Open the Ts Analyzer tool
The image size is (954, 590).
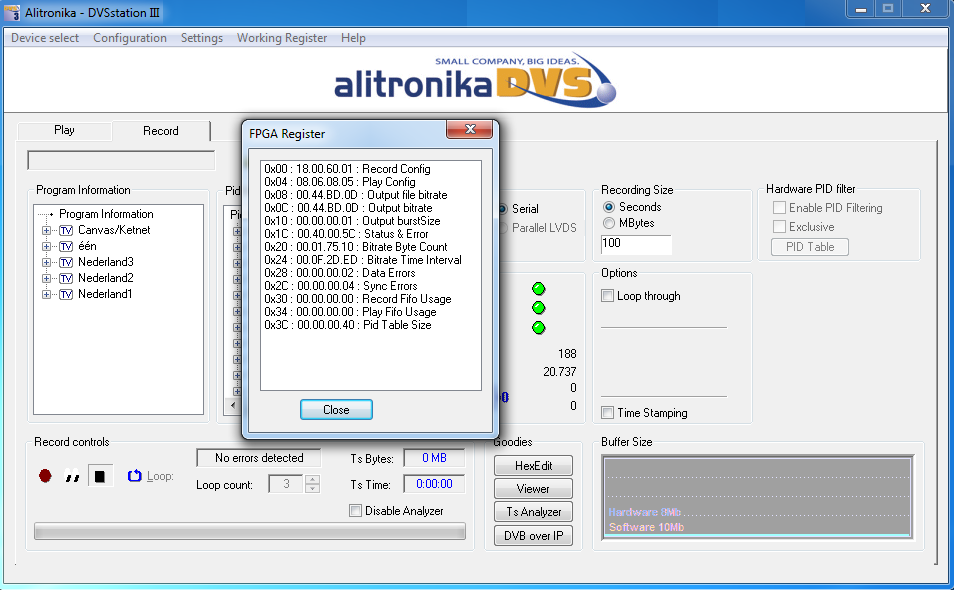coord(533,512)
